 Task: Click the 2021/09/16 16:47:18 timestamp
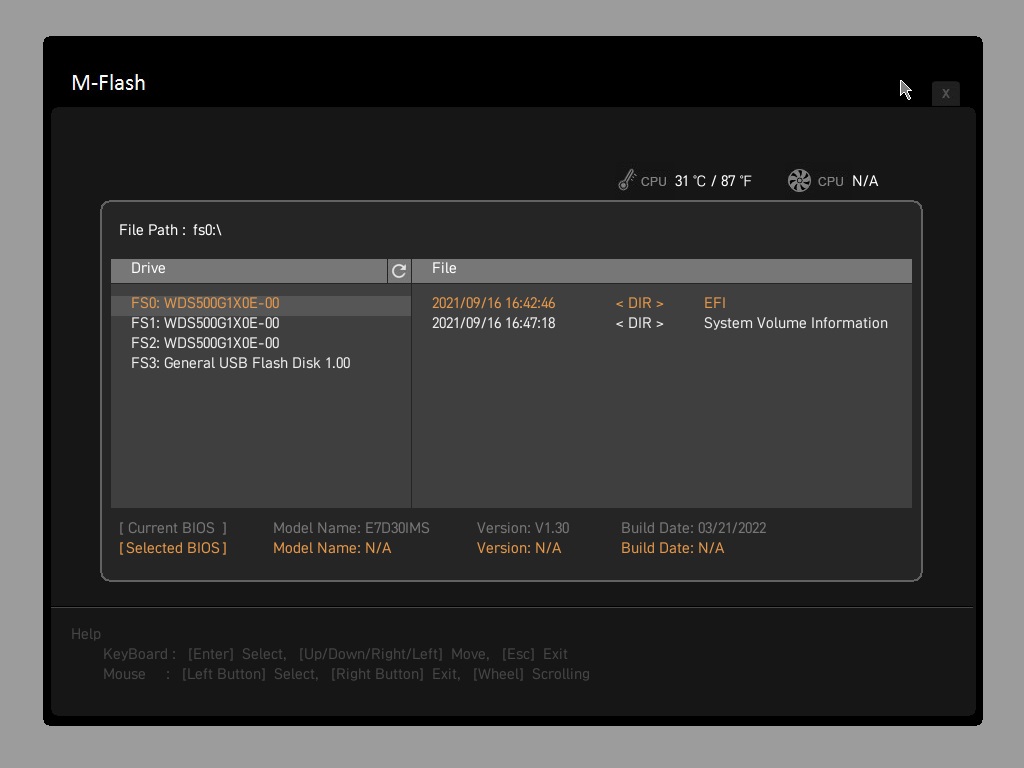pyautogui.click(x=493, y=323)
